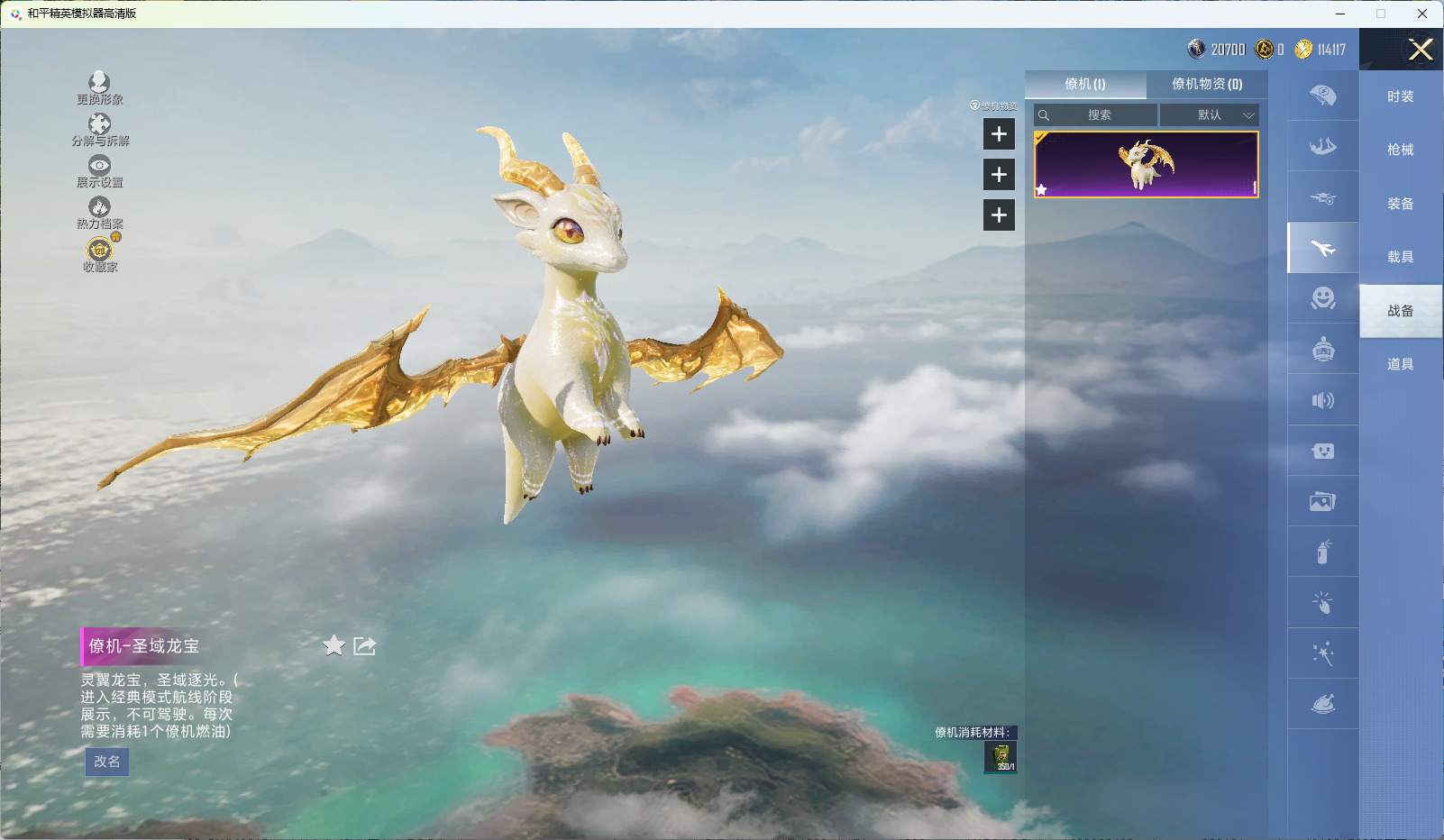Screen dimensions: 1444x840
Task: Click the share arrow icon
Action: pos(364,645)
